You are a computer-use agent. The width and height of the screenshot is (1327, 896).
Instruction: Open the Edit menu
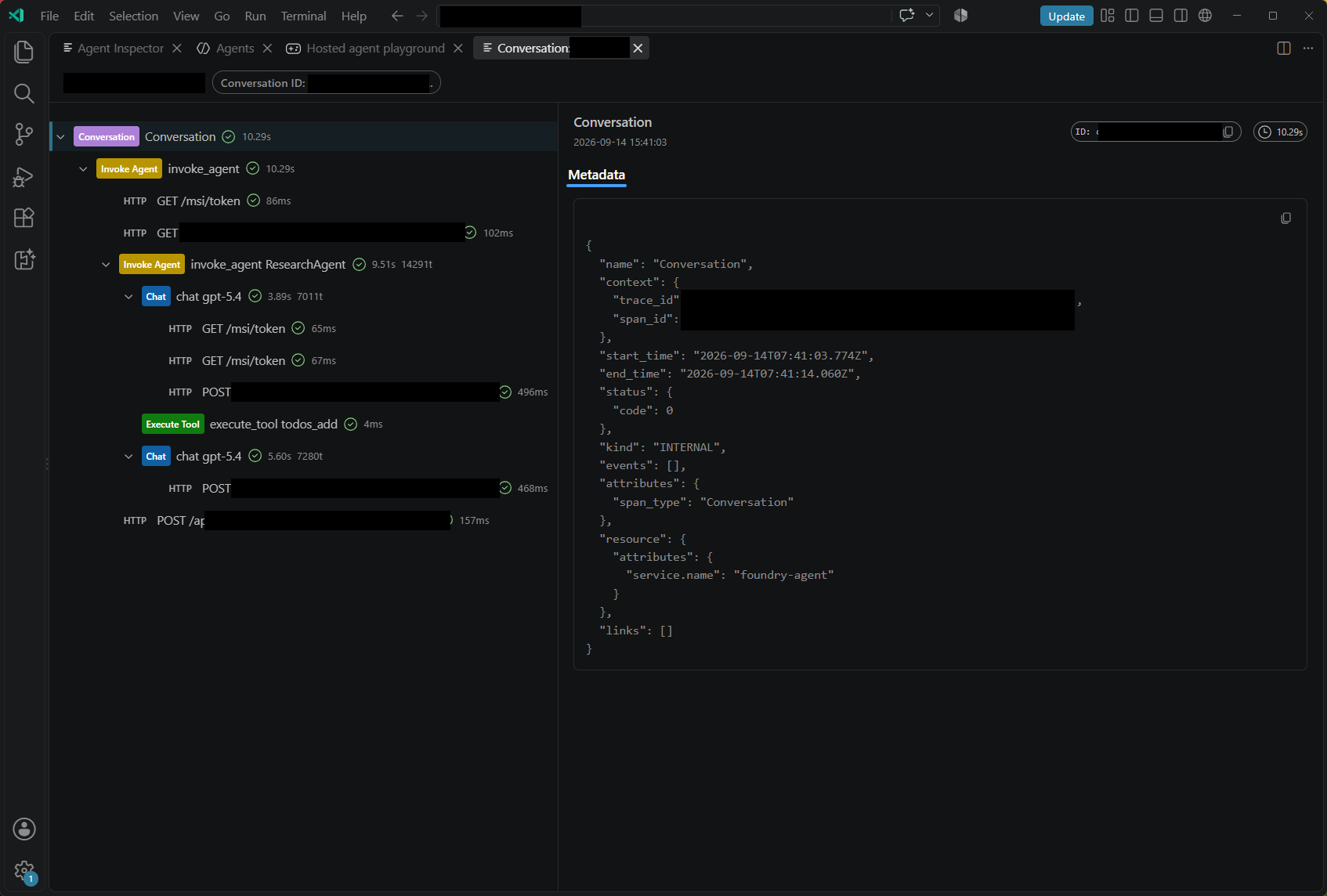[84, 16]
